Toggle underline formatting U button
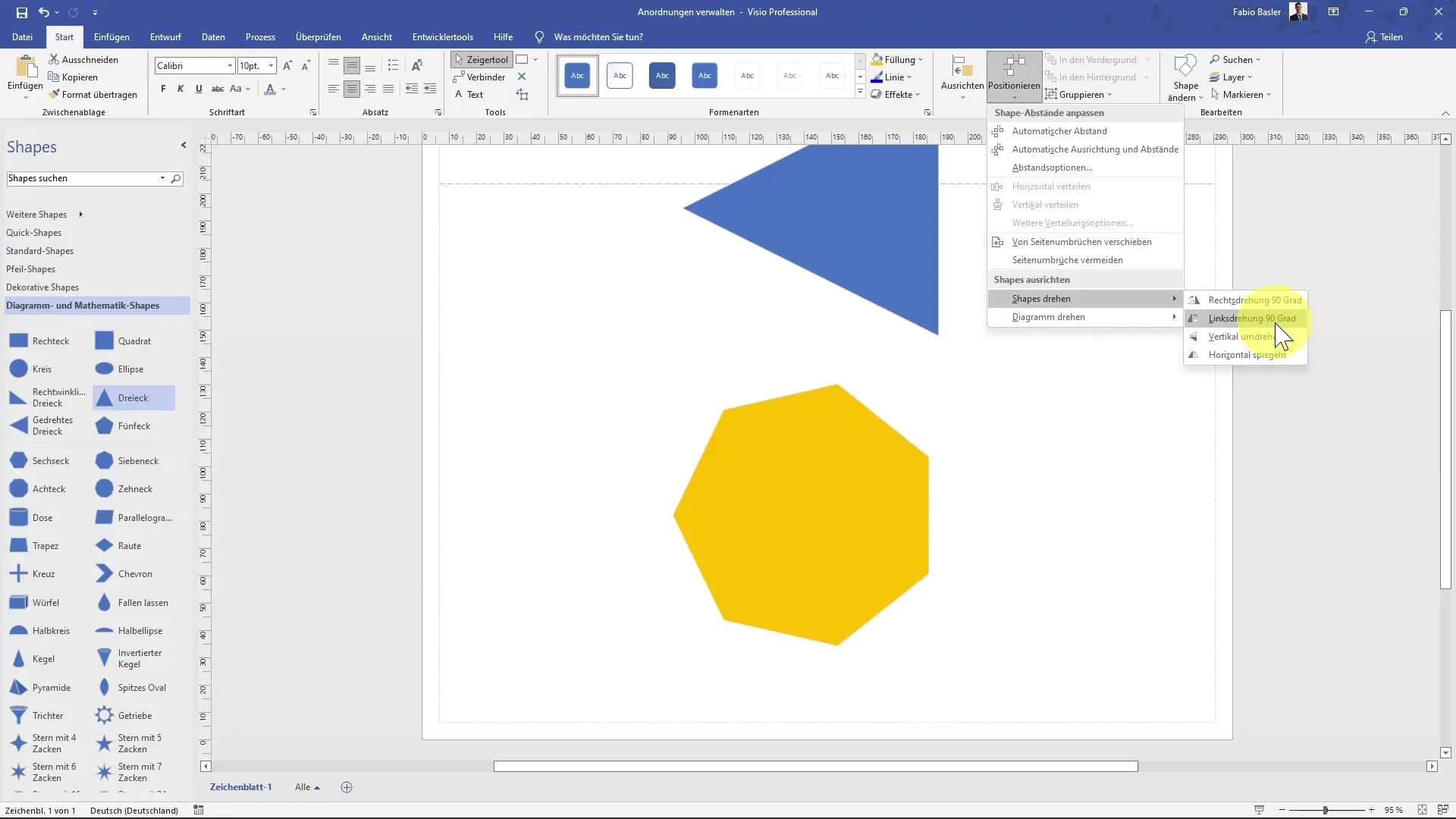 (199, 89)
